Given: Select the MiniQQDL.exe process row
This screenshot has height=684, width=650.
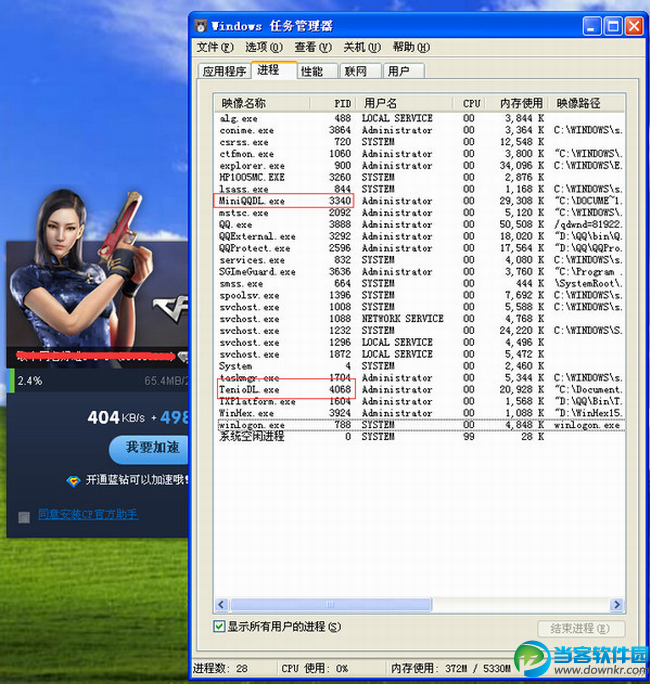Looking at the screenshot, I should (420, 201).
